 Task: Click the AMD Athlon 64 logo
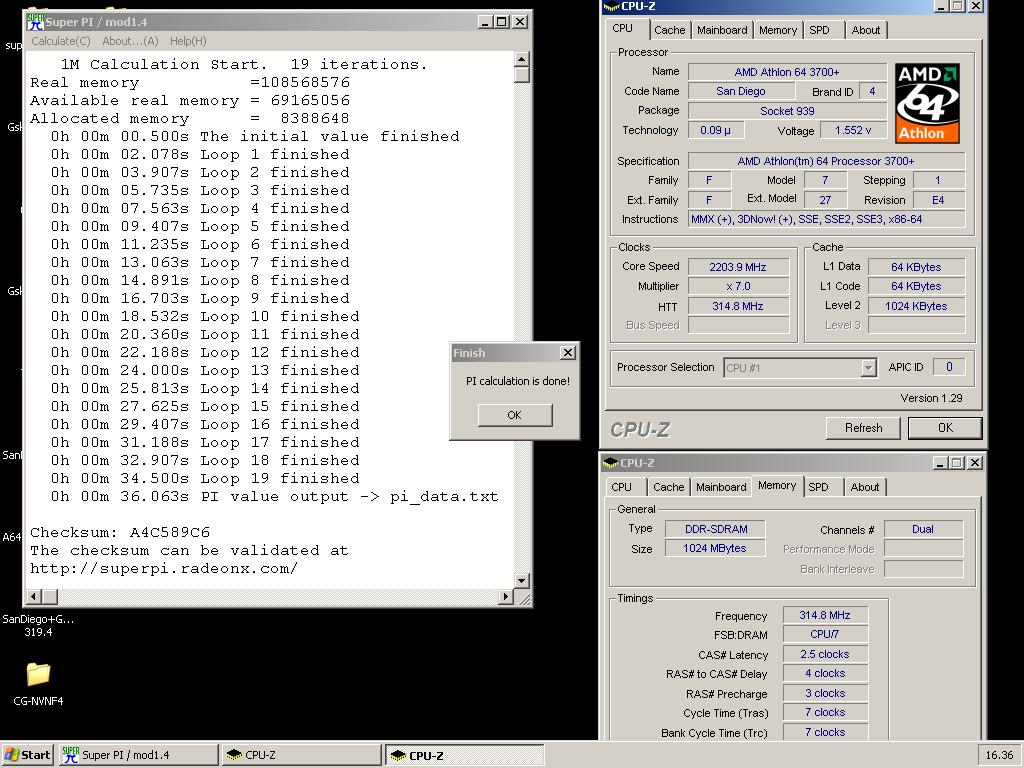927,103
